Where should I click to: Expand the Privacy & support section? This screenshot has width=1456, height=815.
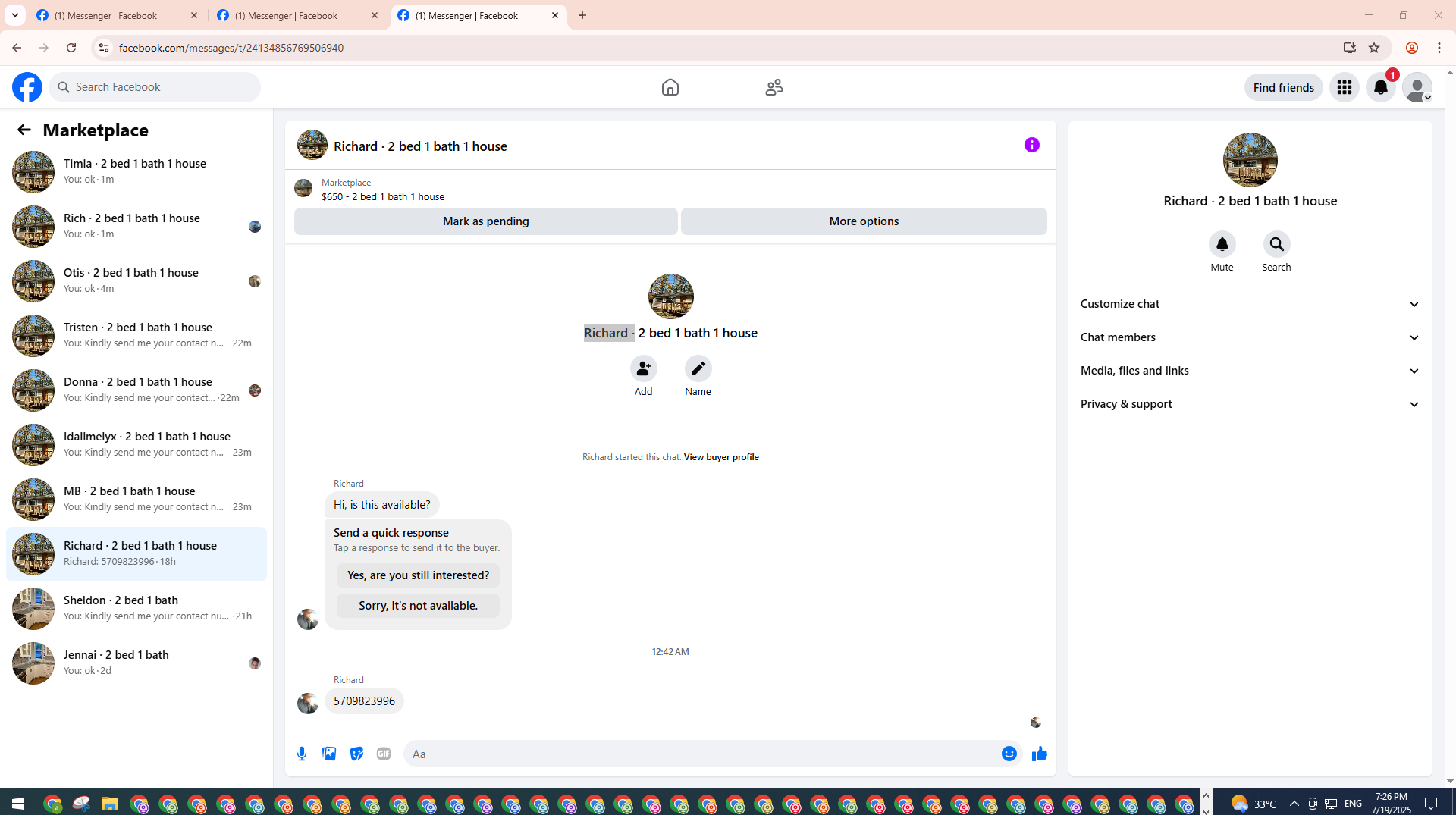point(1250,404)
